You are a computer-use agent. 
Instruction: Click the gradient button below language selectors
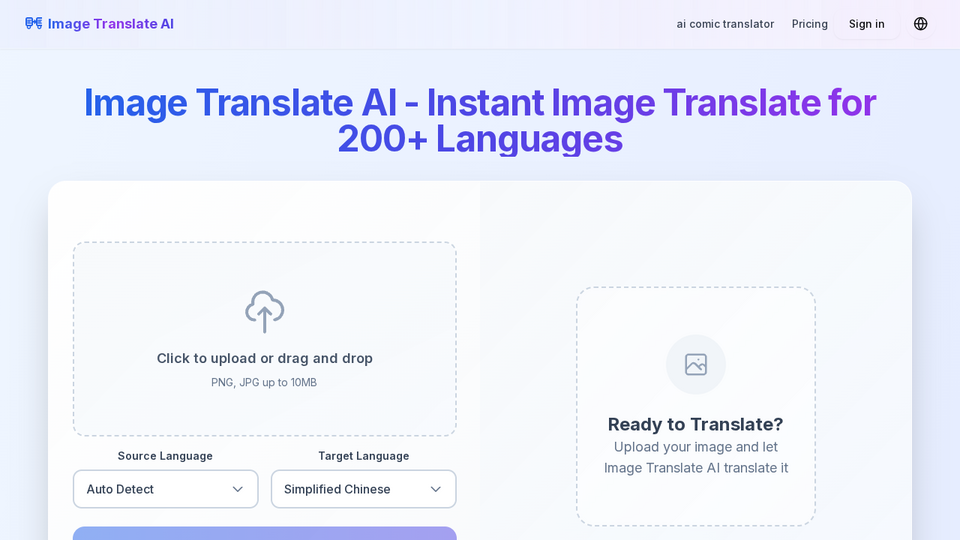(264, 533)
